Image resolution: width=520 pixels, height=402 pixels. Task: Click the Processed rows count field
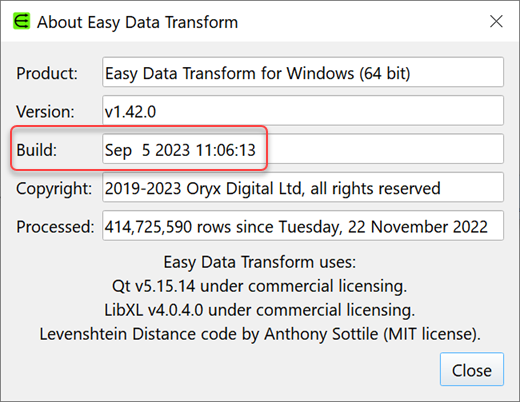(303, 225)
